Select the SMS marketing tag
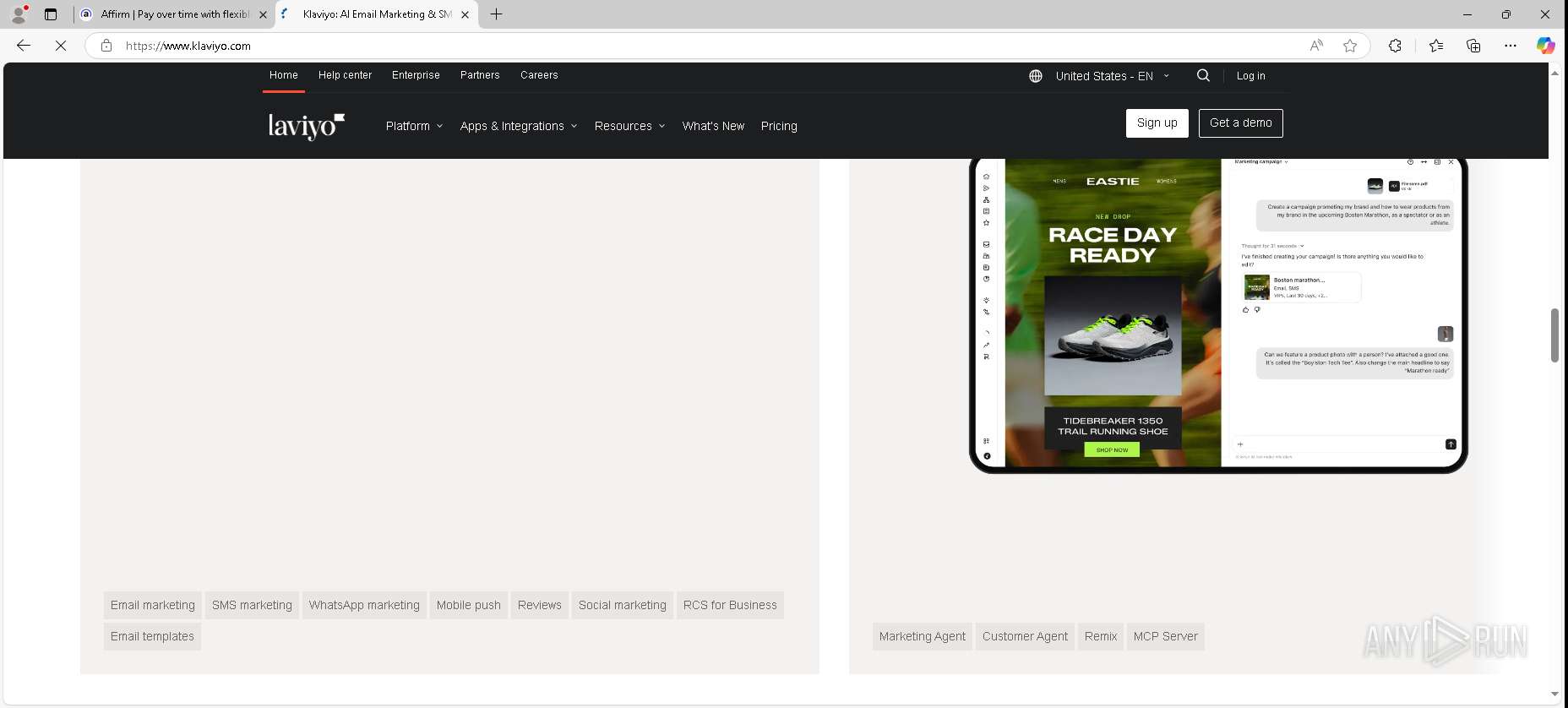Screen dimensions: 1568x708 click(x=252, y=605)
